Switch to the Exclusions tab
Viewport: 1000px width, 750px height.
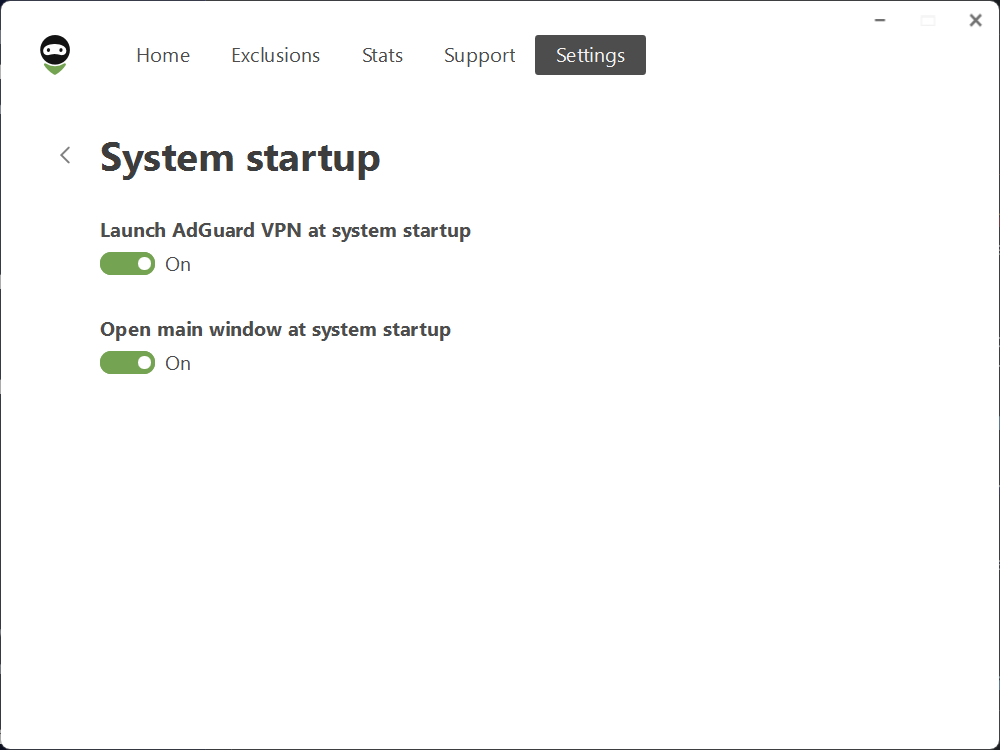[x=276, y=55]
